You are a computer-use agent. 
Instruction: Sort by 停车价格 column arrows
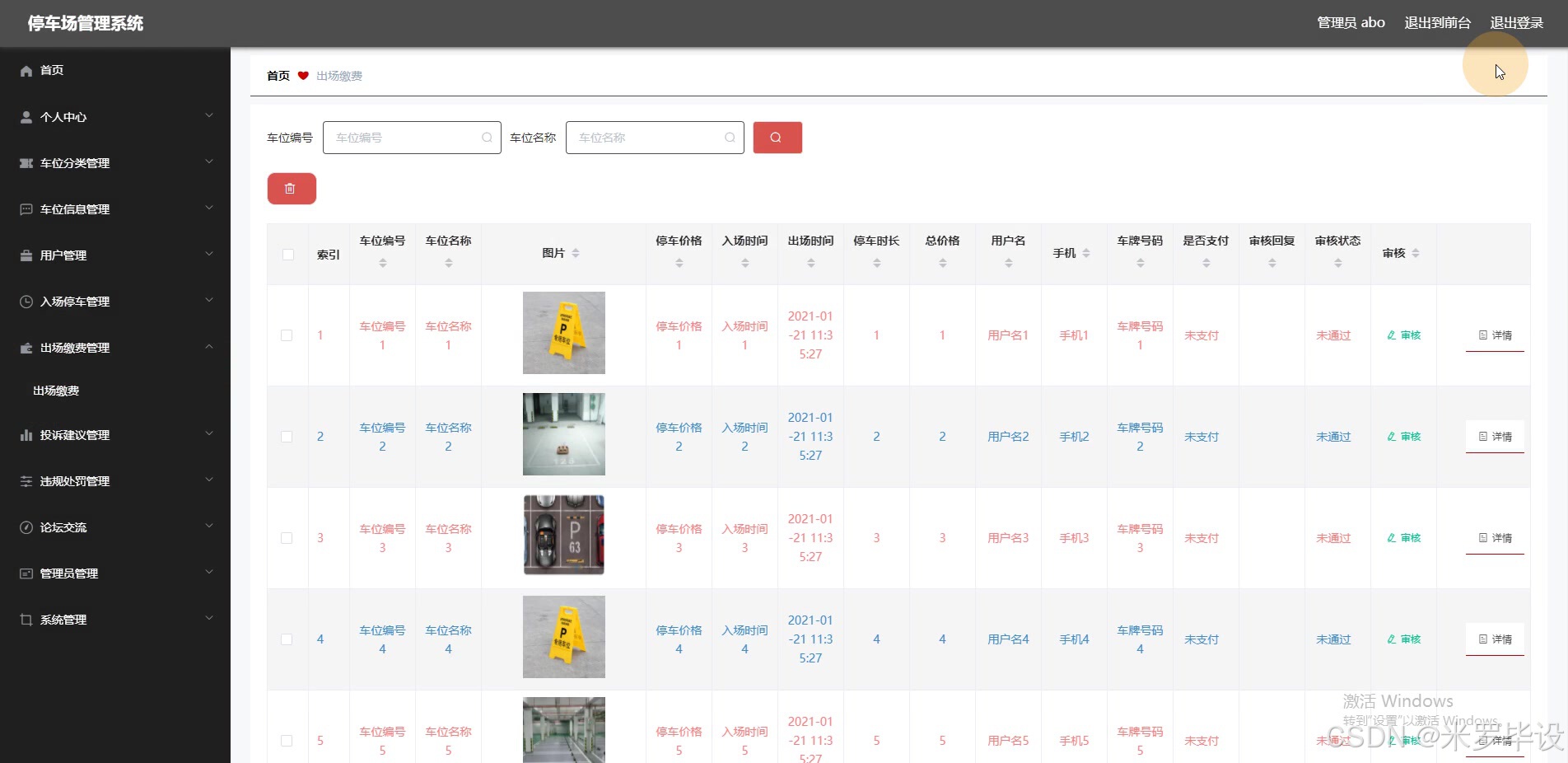679,263
